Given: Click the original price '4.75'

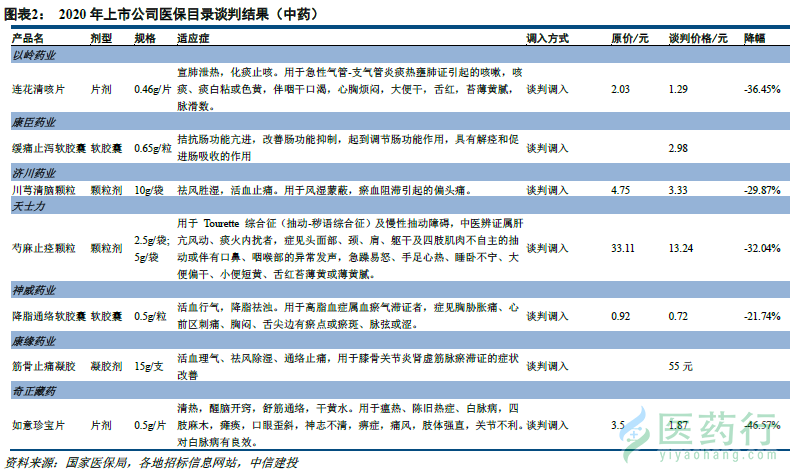Looking at the screenshot, I should (621, 190).
